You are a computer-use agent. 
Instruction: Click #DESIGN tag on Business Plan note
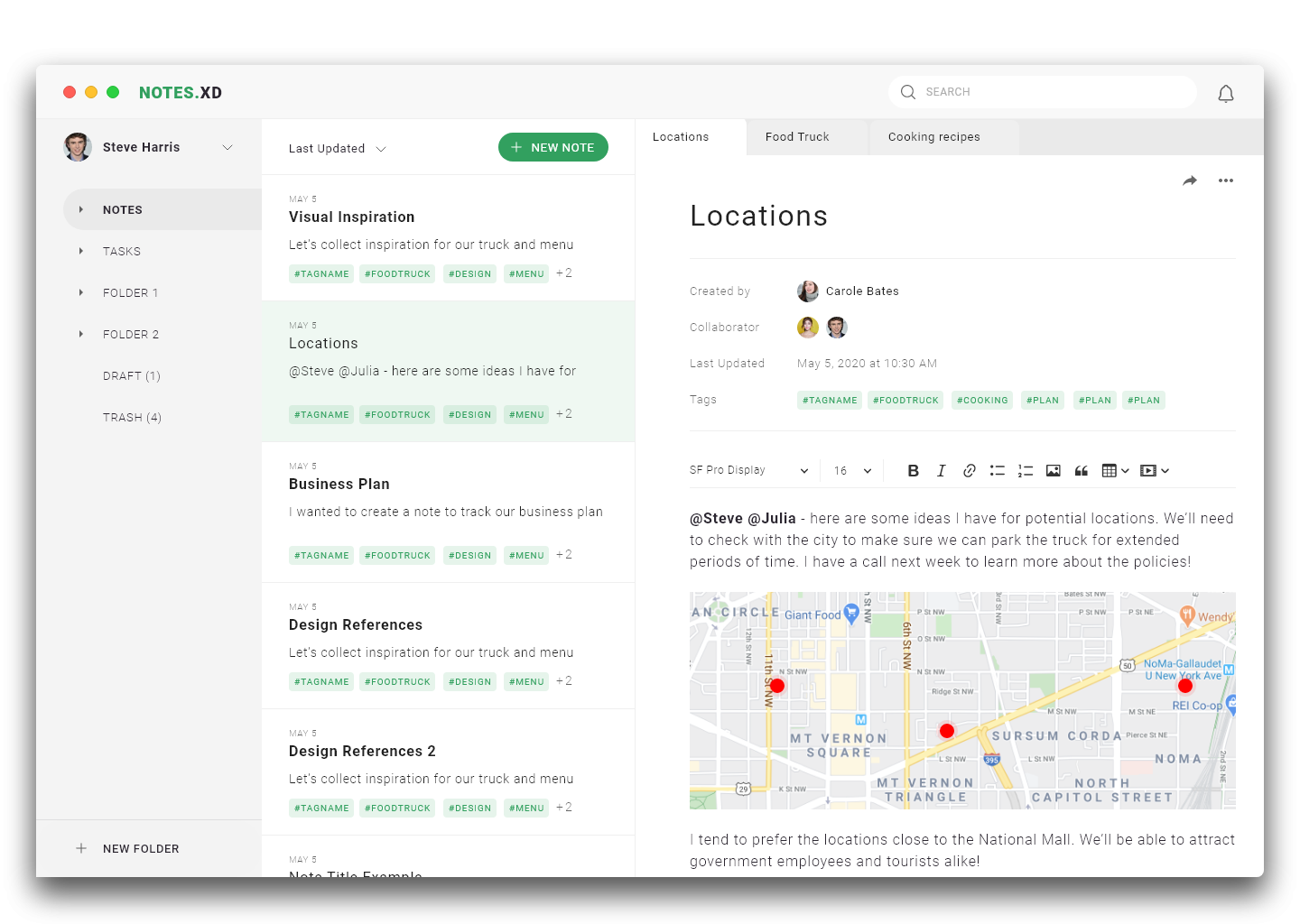click(469, 555)
